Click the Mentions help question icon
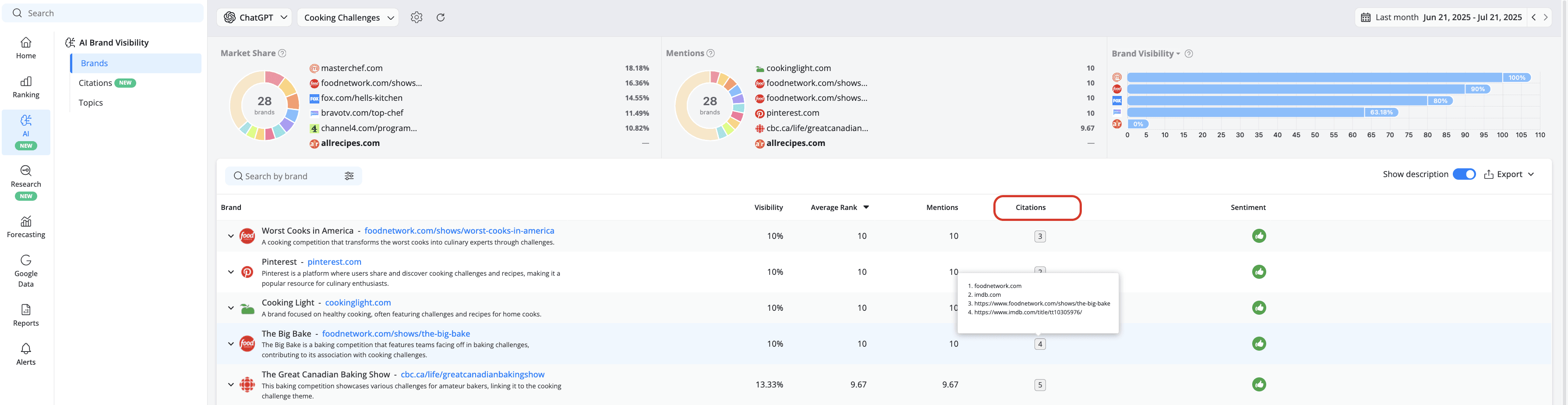The width and height of the screenshot is (1568, 405). pos(710,53)
